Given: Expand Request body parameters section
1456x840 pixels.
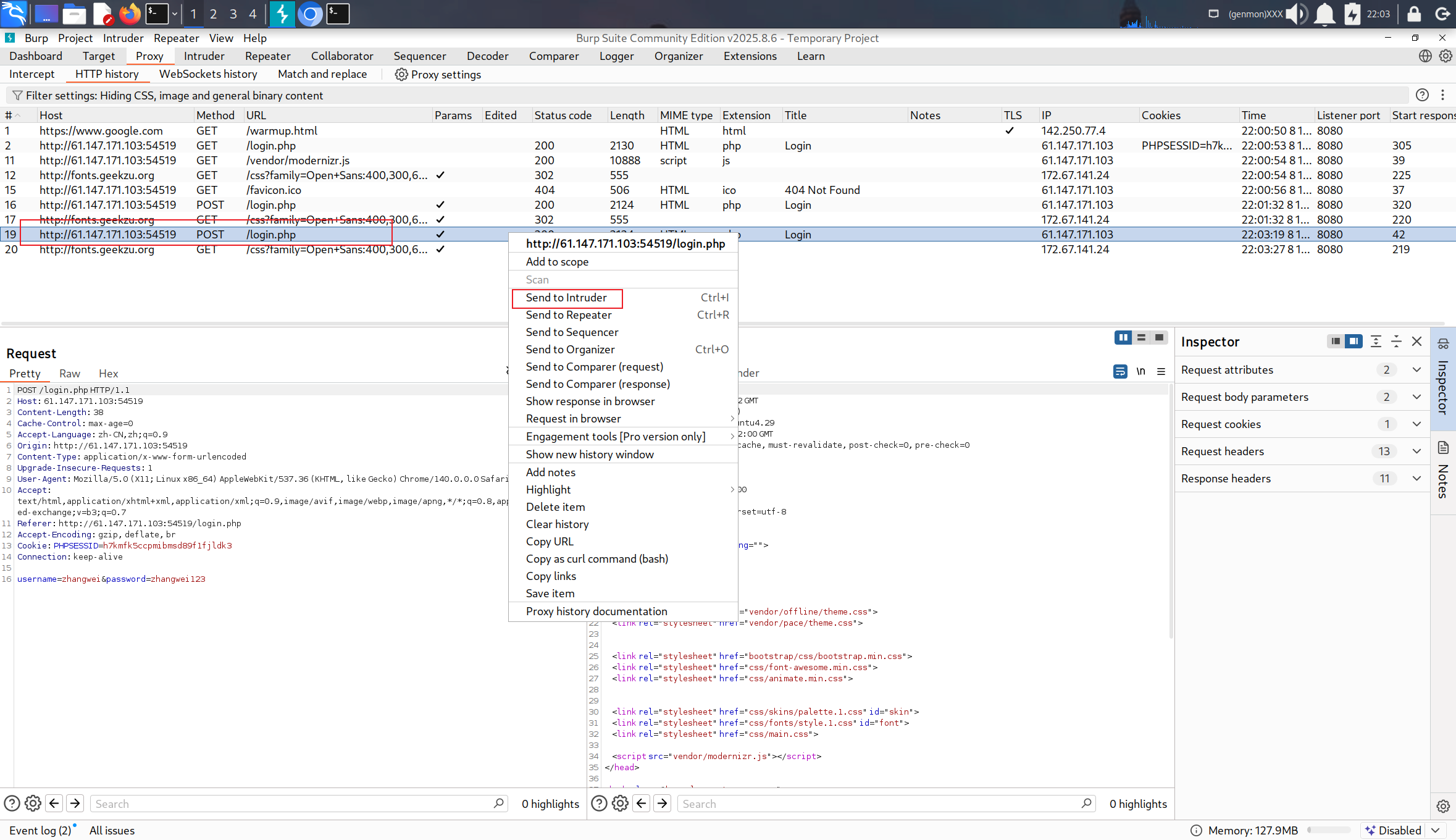Looking at the screenshot, I should click(x=1416, y=397).
